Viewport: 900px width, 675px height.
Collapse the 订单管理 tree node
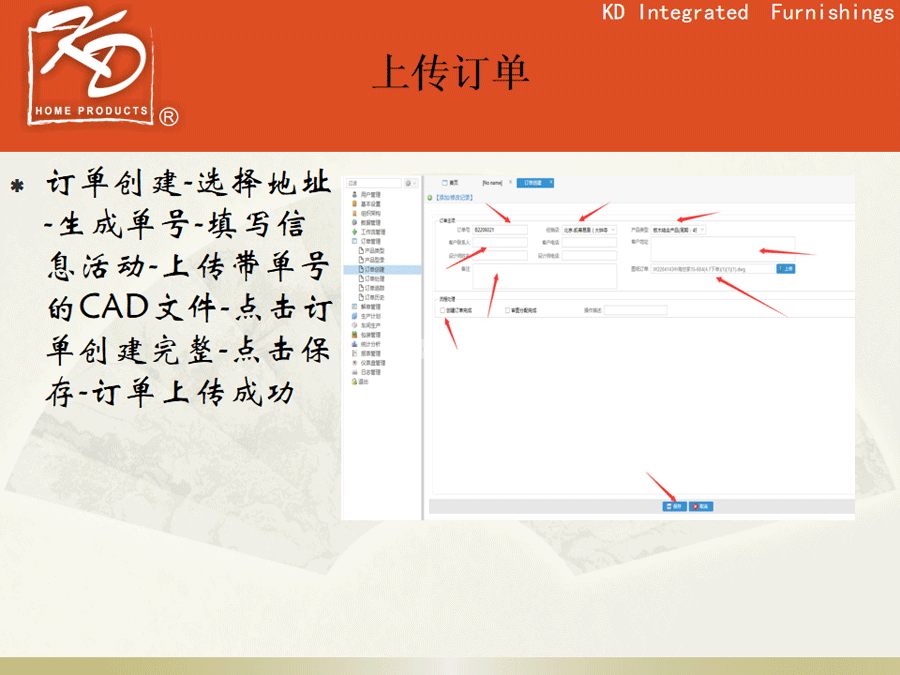[354, 241]
